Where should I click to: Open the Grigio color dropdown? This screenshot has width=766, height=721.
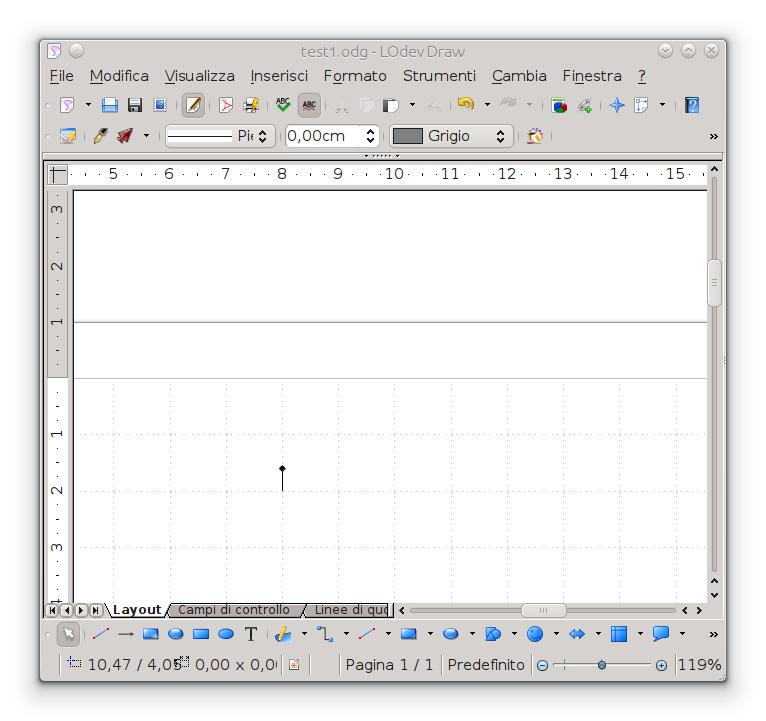500,136
